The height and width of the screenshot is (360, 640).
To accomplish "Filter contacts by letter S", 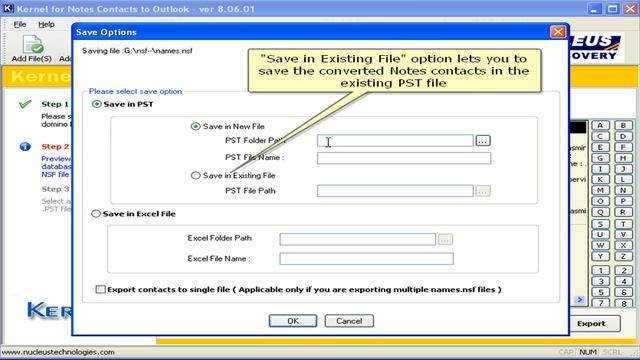I will click(x=600, y=224).
